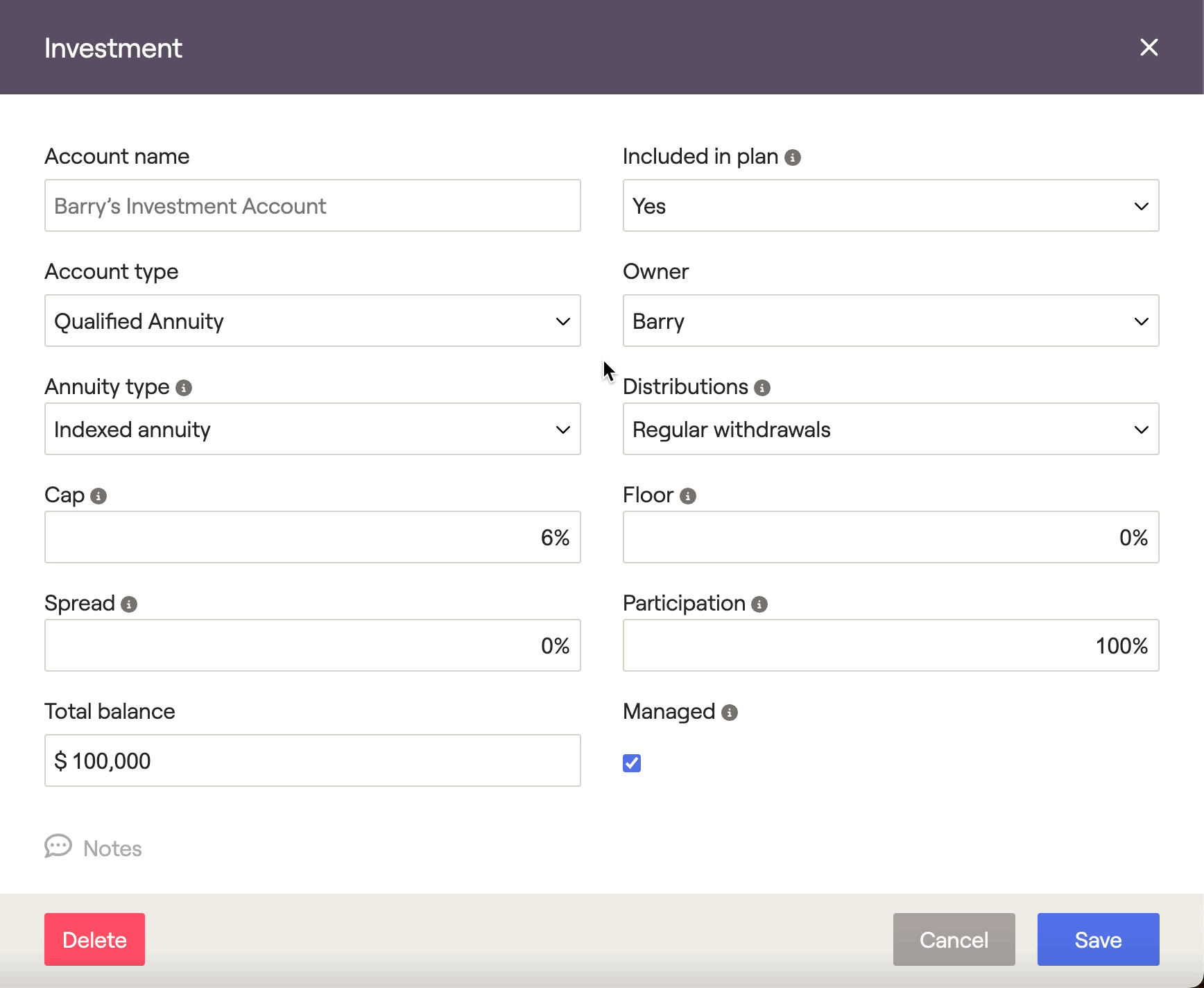Click the Participation info icon
Screen dimensions: 1204x988
[x=759, y=604]
